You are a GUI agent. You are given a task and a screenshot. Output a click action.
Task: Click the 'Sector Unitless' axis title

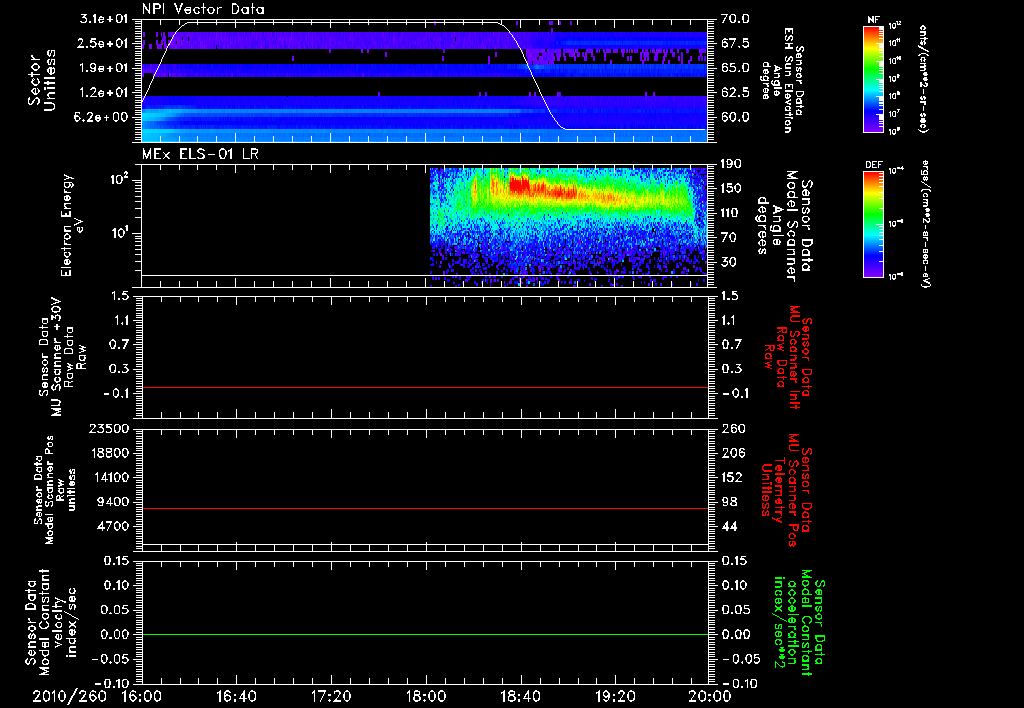42,80
